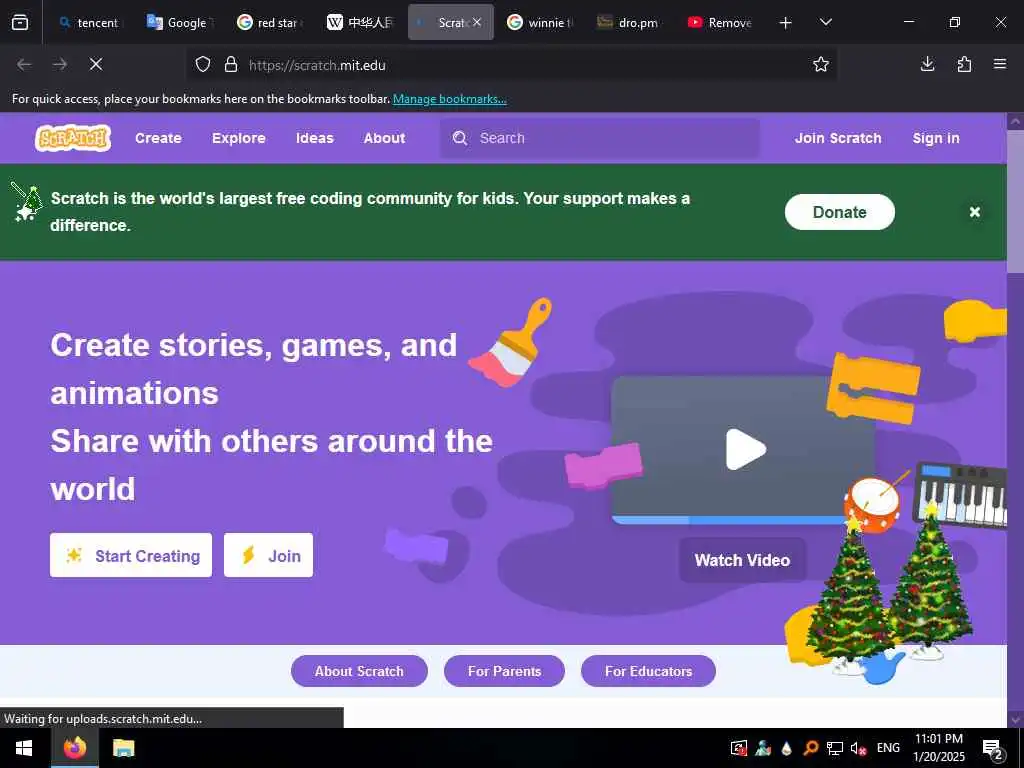Click the Join button with lightning icon

click(x=268, y=555)
